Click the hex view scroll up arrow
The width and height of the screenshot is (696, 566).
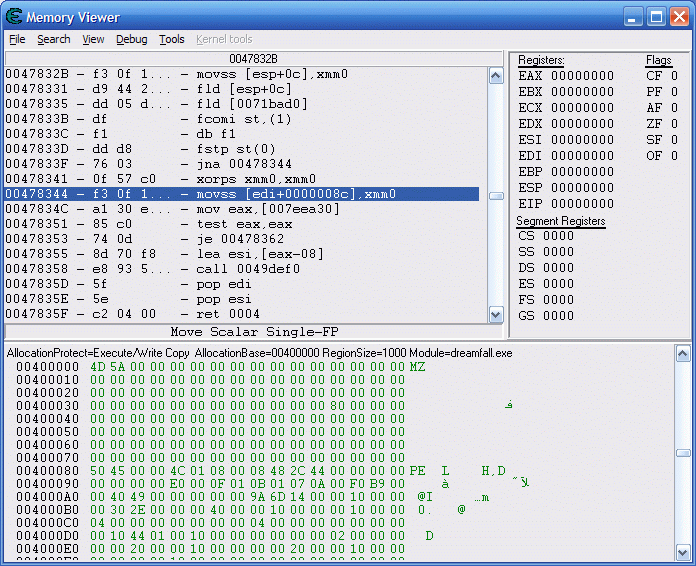(683, 353)
